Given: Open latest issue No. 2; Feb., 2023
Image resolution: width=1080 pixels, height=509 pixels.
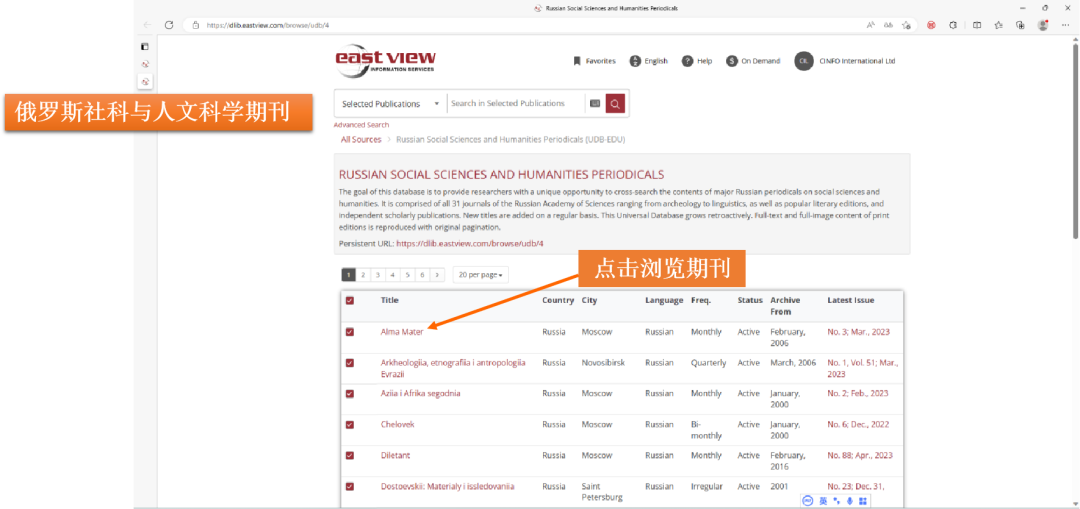Looking at the screenshot, I should (858, 393).
